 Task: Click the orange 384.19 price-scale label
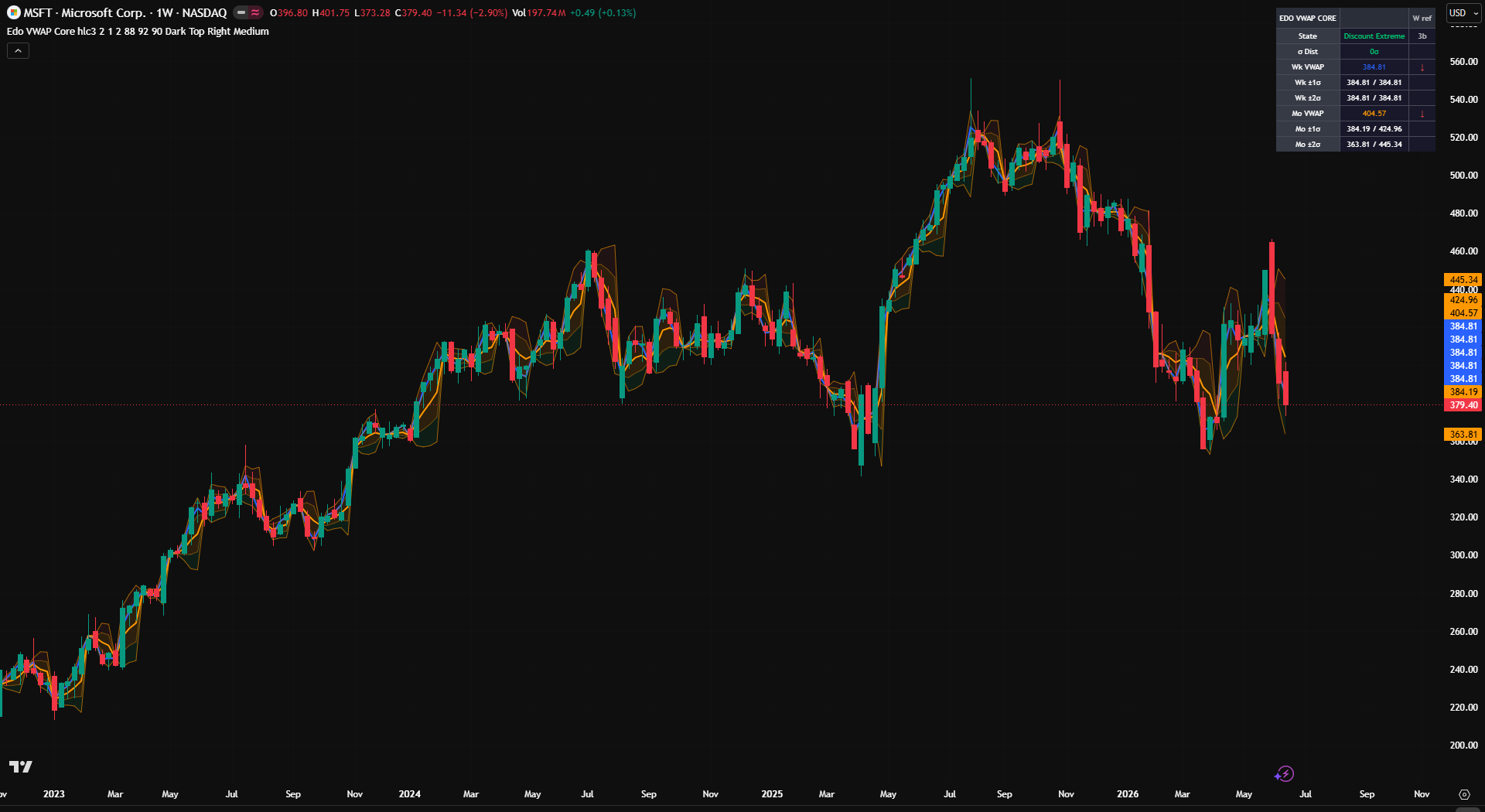tap(1463, 392)
